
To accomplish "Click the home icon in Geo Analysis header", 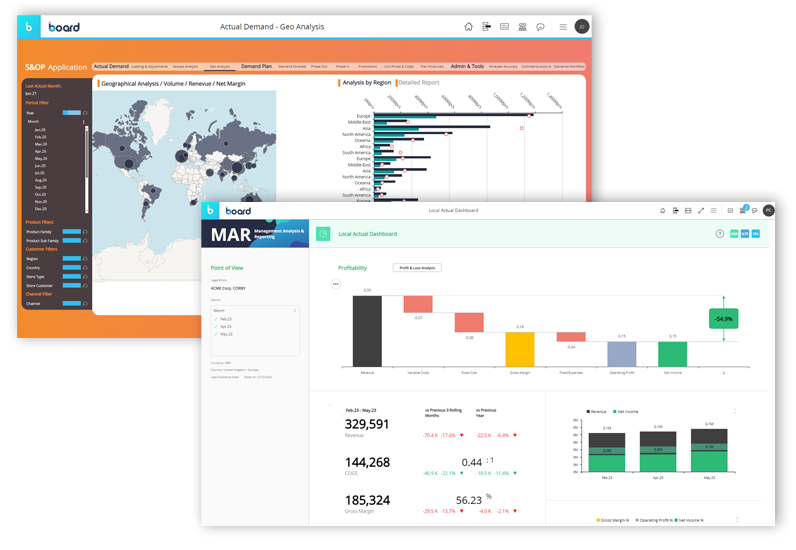I will (469, 27).
